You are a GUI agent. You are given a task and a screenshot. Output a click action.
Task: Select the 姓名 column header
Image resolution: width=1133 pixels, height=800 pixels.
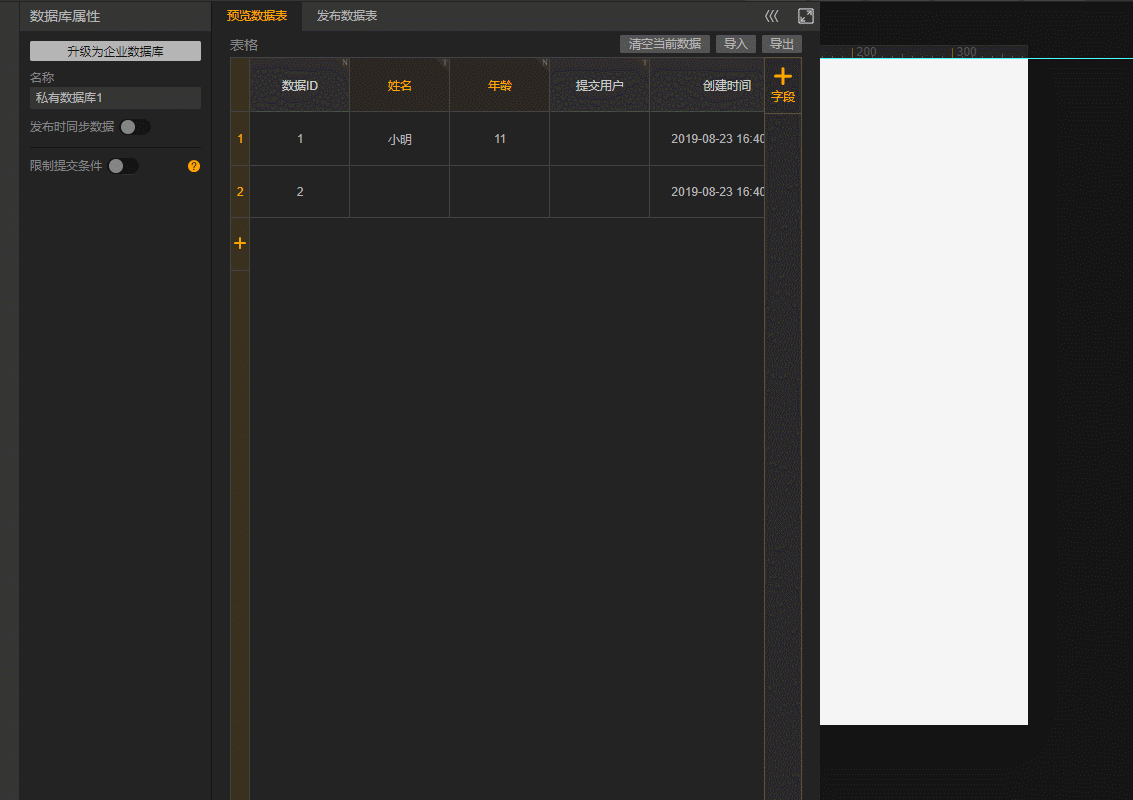pos(399,85)
